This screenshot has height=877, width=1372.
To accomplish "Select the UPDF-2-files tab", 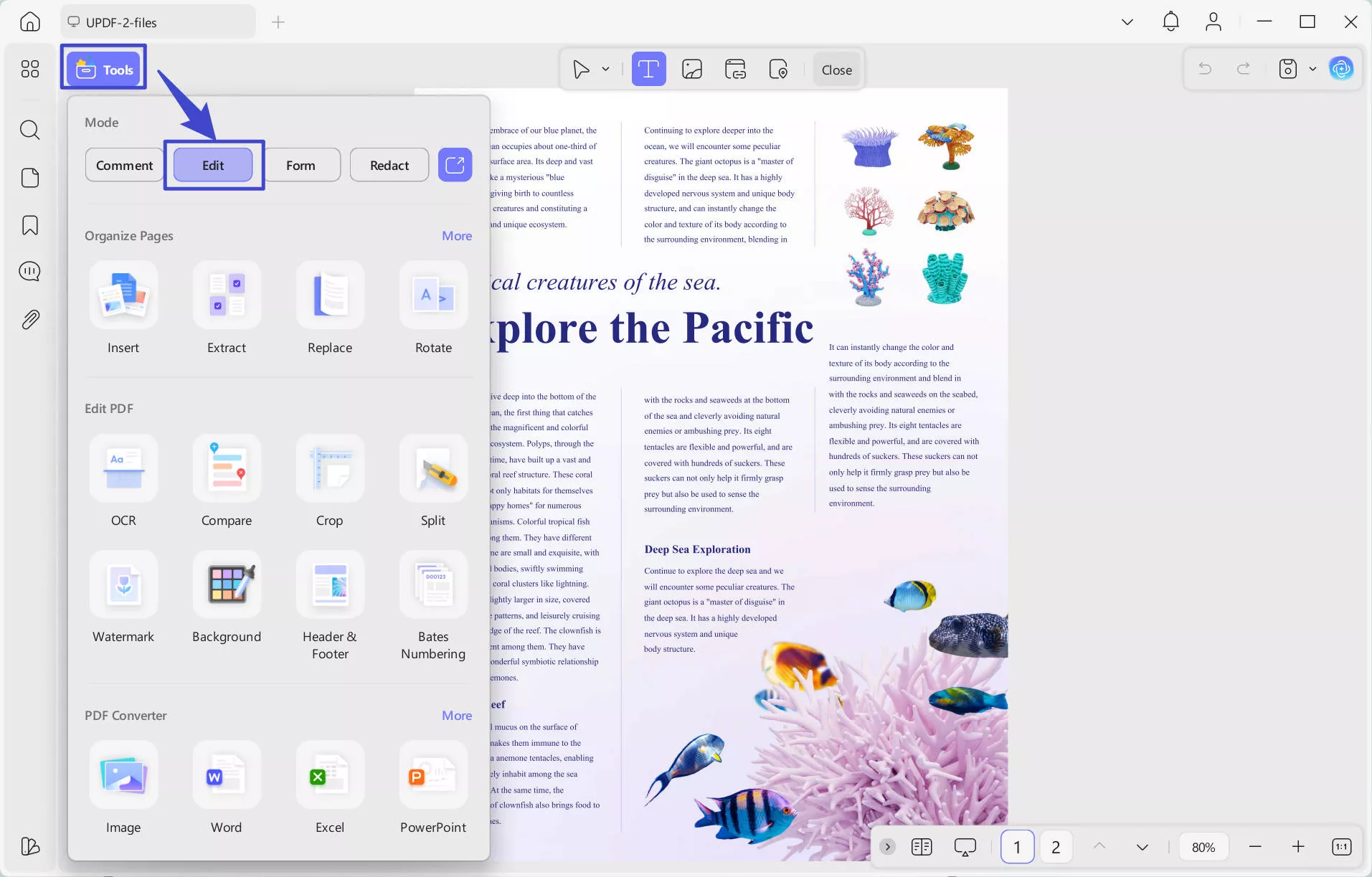I will coord(158,22).
